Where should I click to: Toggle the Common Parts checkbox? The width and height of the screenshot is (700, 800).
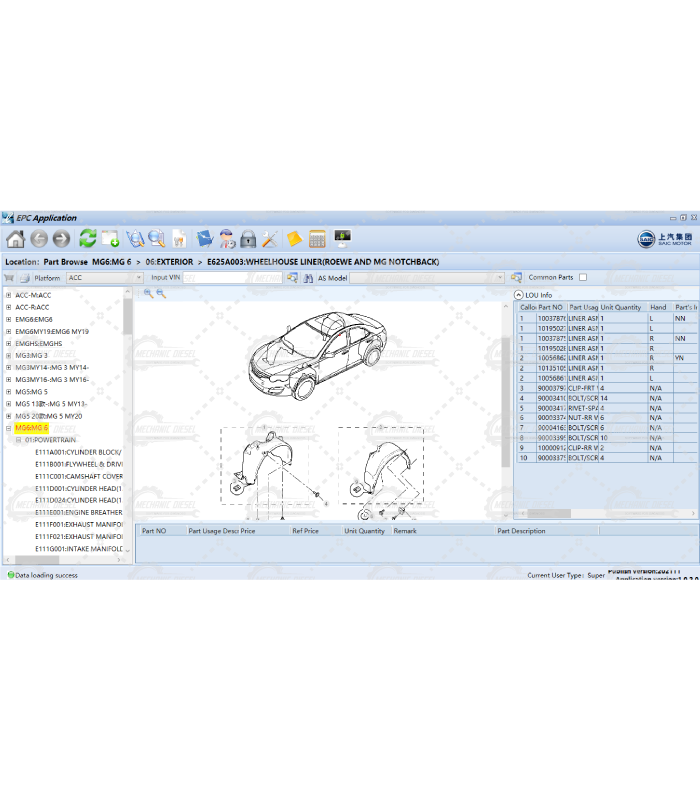[x=583, y=278]
